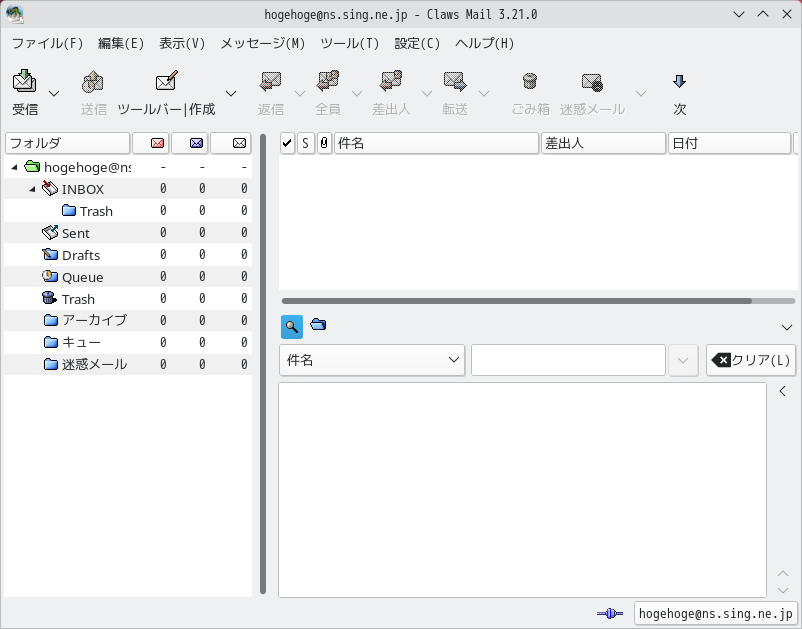
Task: Click the Receive mail (受信) toolbar icon
Action: tap(25, 81)
